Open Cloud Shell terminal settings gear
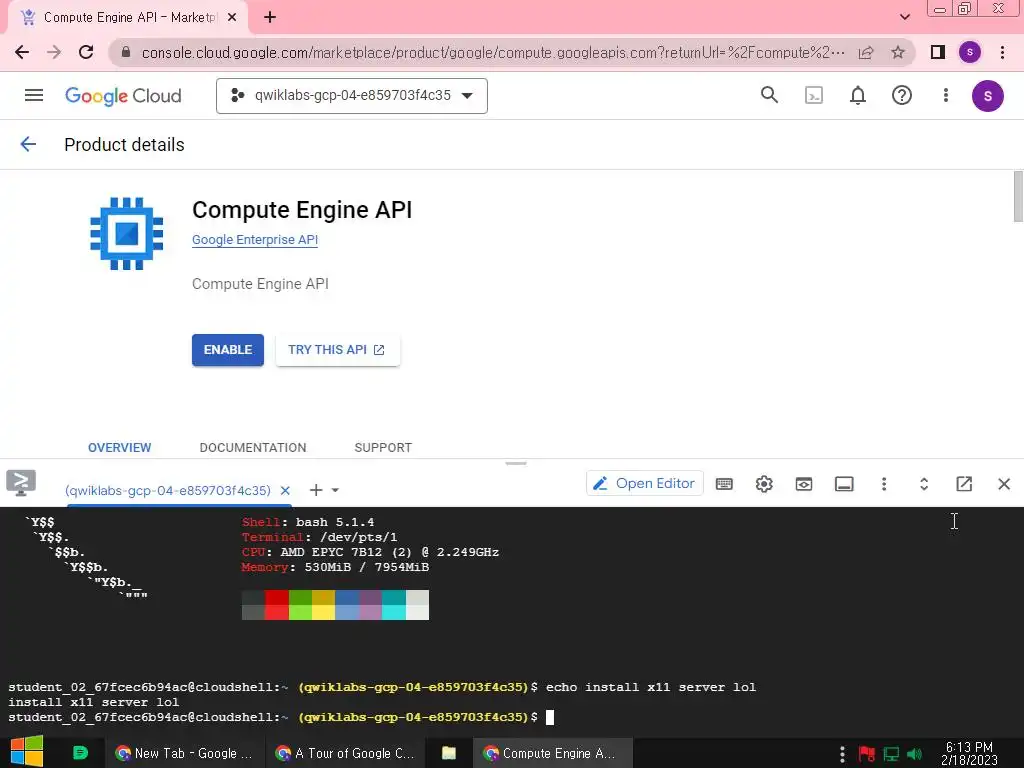Image resolution: width=1024 pixels, height=768 pixels. coord(764,484)
